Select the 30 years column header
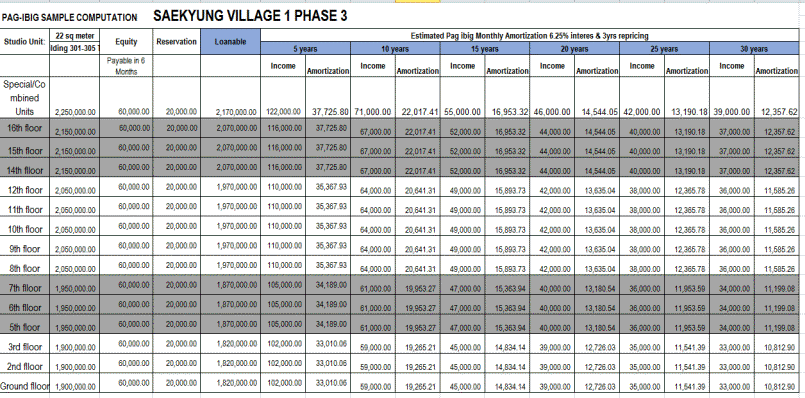The width and height of the screenshot is (805, 398). tap(754, 49)
